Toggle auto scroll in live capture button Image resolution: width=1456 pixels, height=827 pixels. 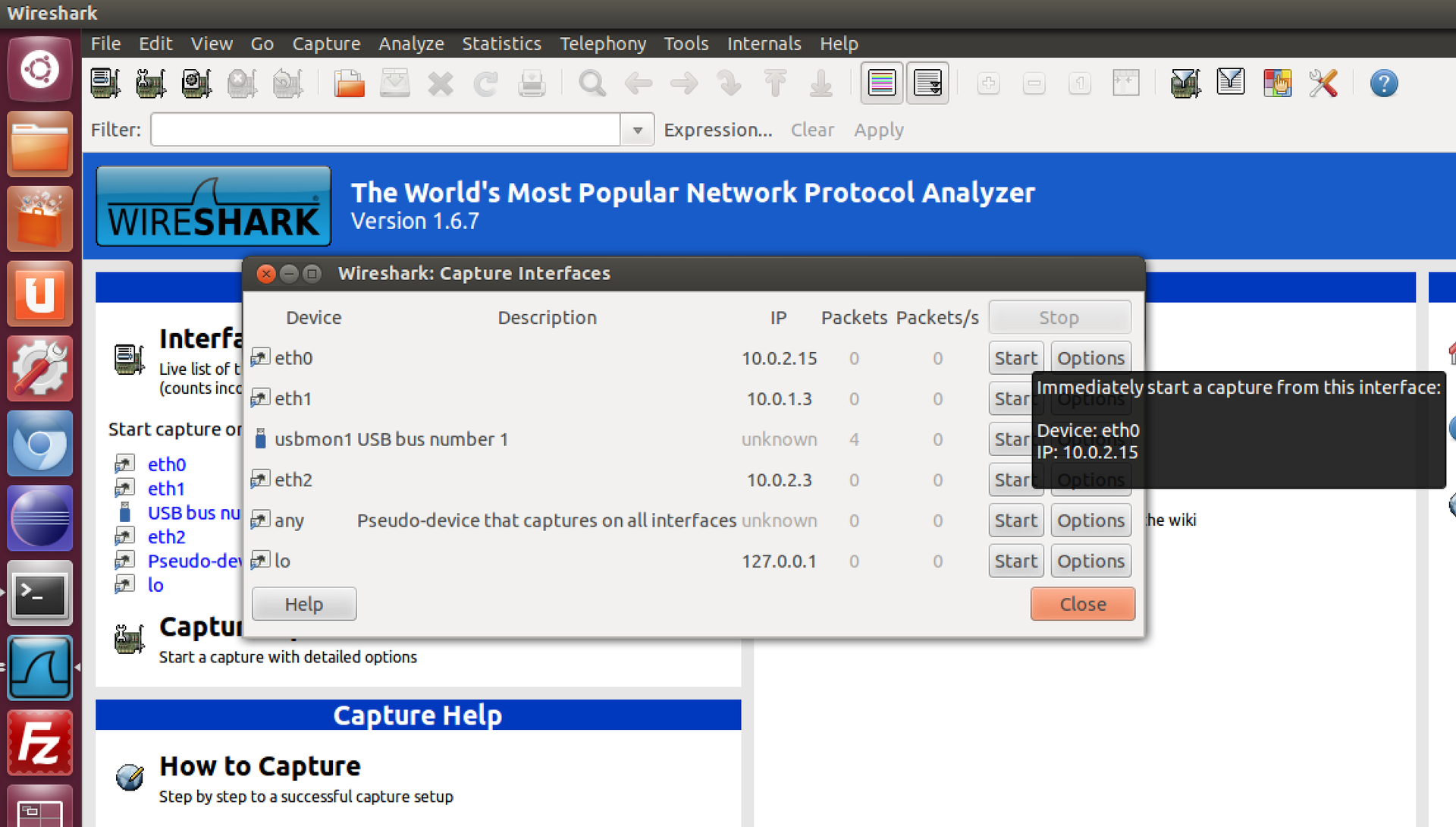tap(927, 83)
